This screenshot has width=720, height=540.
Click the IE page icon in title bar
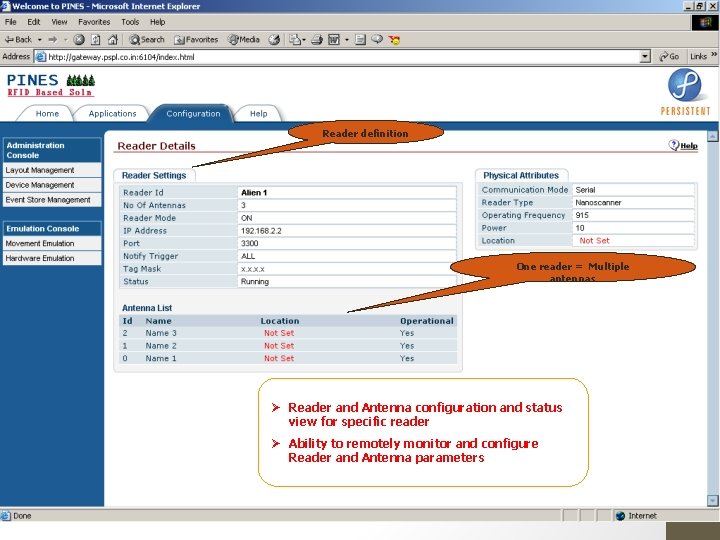pyautogui.click(x=6, y=6)
